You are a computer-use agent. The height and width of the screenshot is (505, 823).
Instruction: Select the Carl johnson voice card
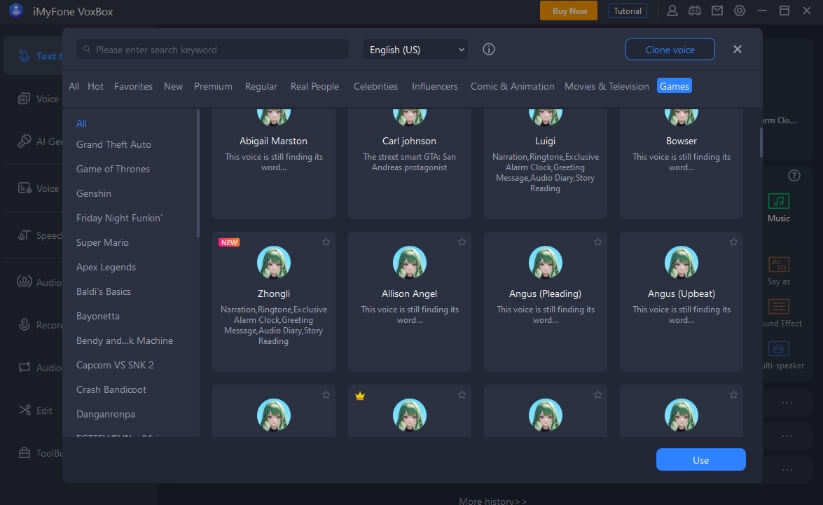(409, 163)
